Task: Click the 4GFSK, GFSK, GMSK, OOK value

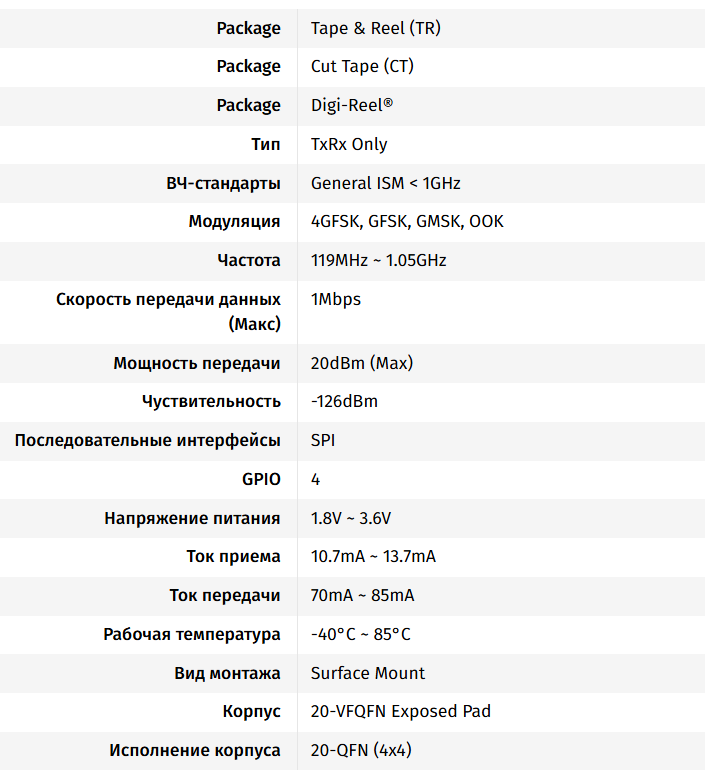Action: point(407,221)
